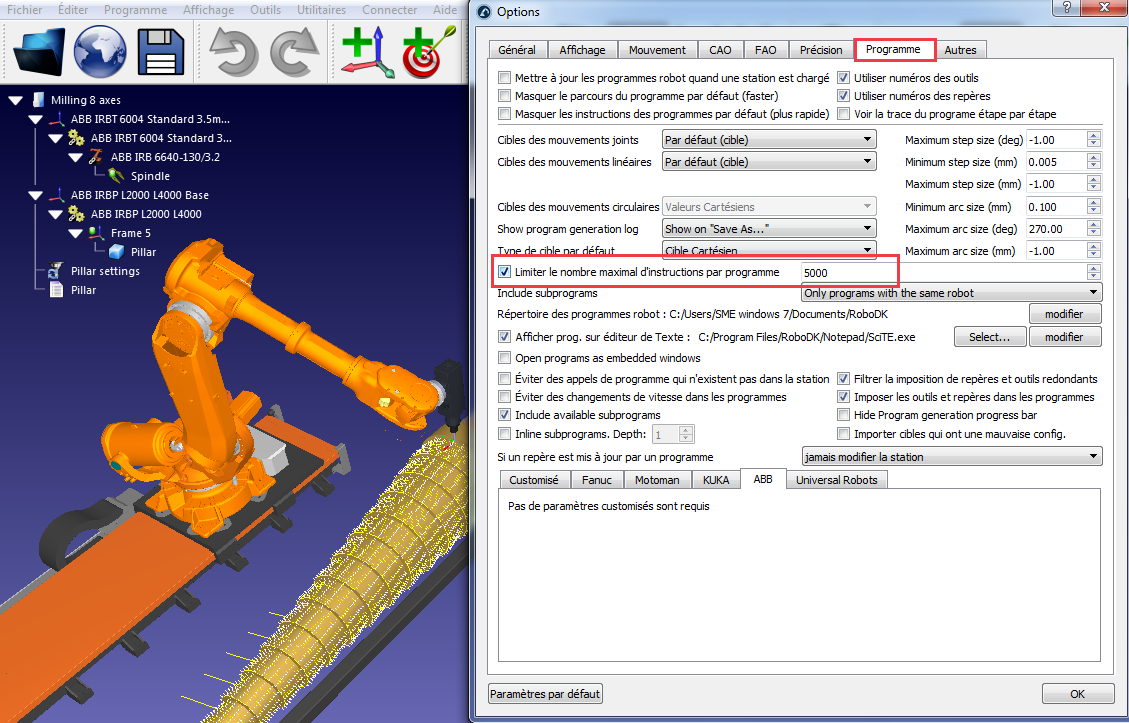Screen dimensions: 1129x723
Task: Enable Open programs as embedded windows
Action: point(505,358)
